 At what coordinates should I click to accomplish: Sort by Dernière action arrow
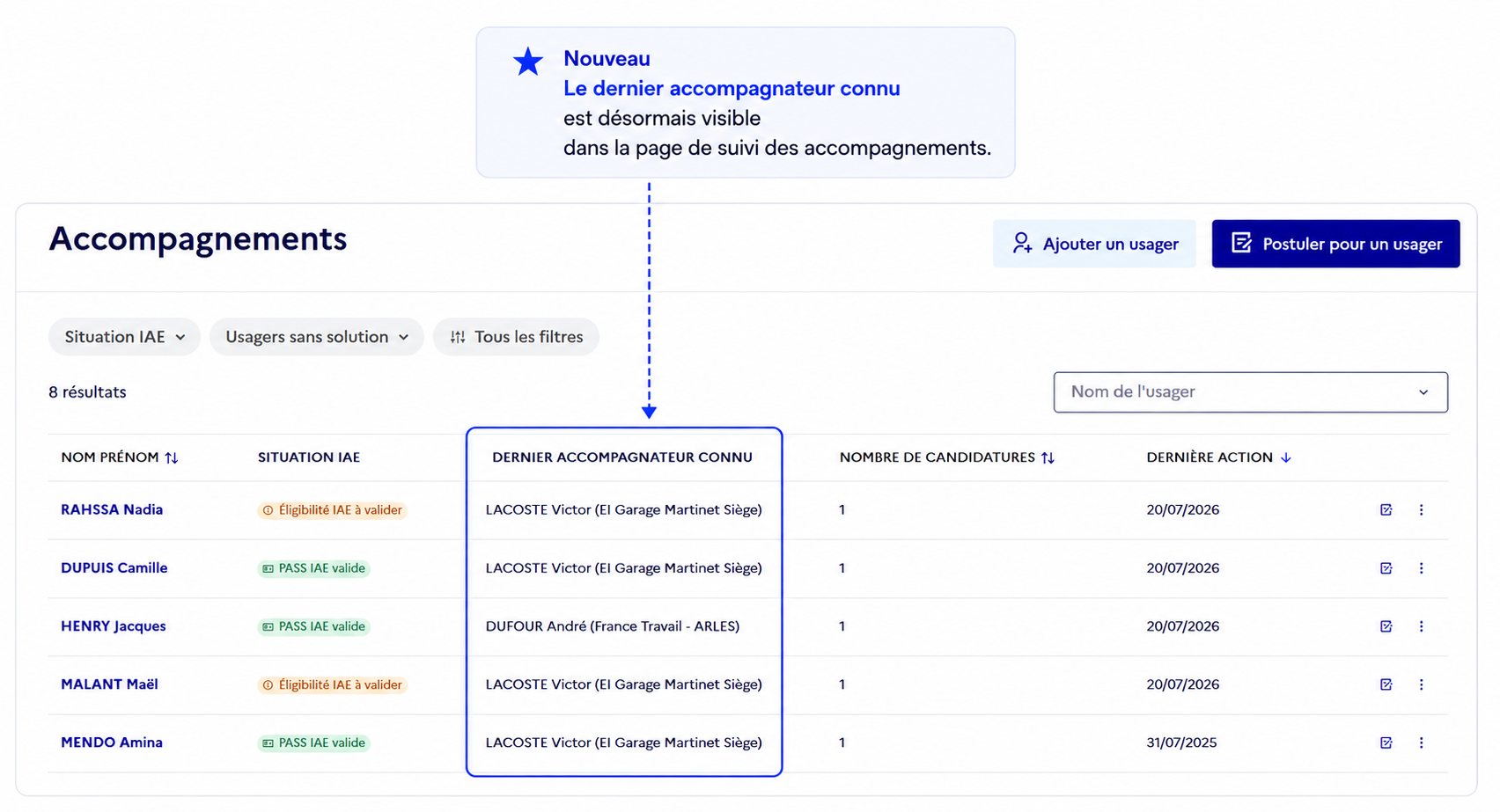(1285, 457)
